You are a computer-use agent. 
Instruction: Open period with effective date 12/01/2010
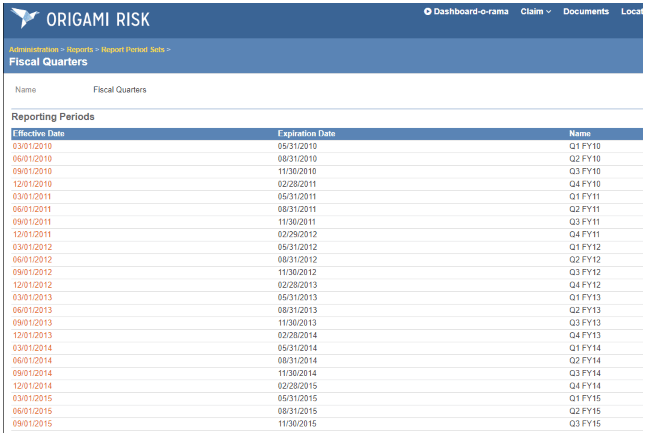pos(32,184)
